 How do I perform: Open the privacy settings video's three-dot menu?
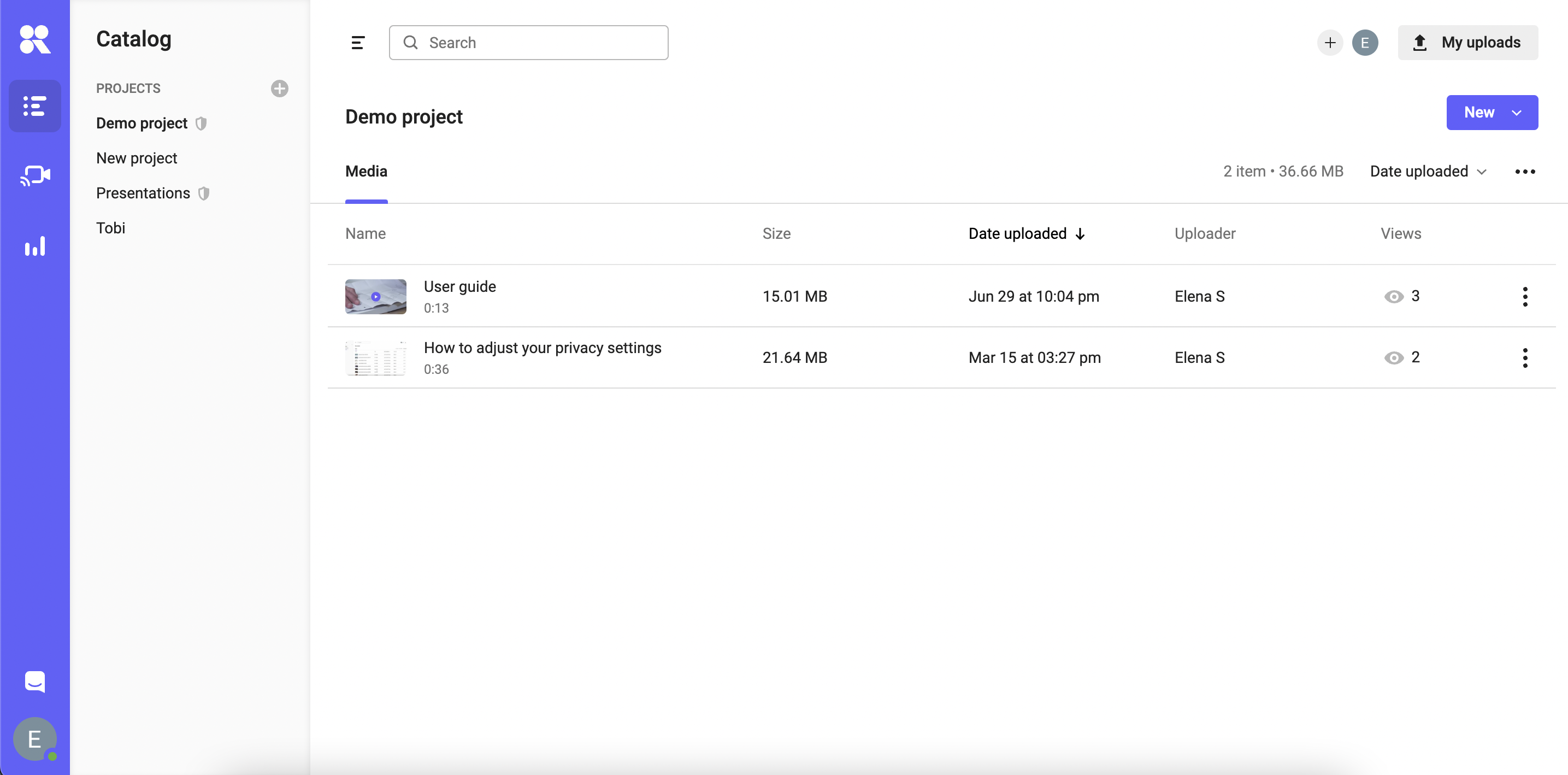point(1525,357)
